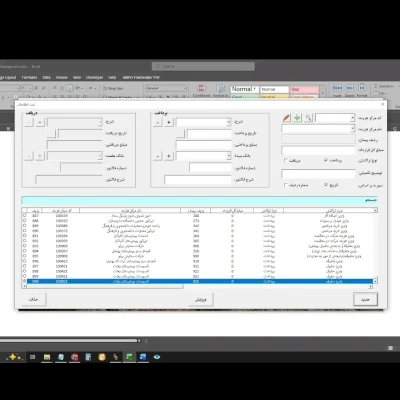400x400 pixels.
Task: Click plus button beside بانک مبدا combo
Action: coord(169,156)
